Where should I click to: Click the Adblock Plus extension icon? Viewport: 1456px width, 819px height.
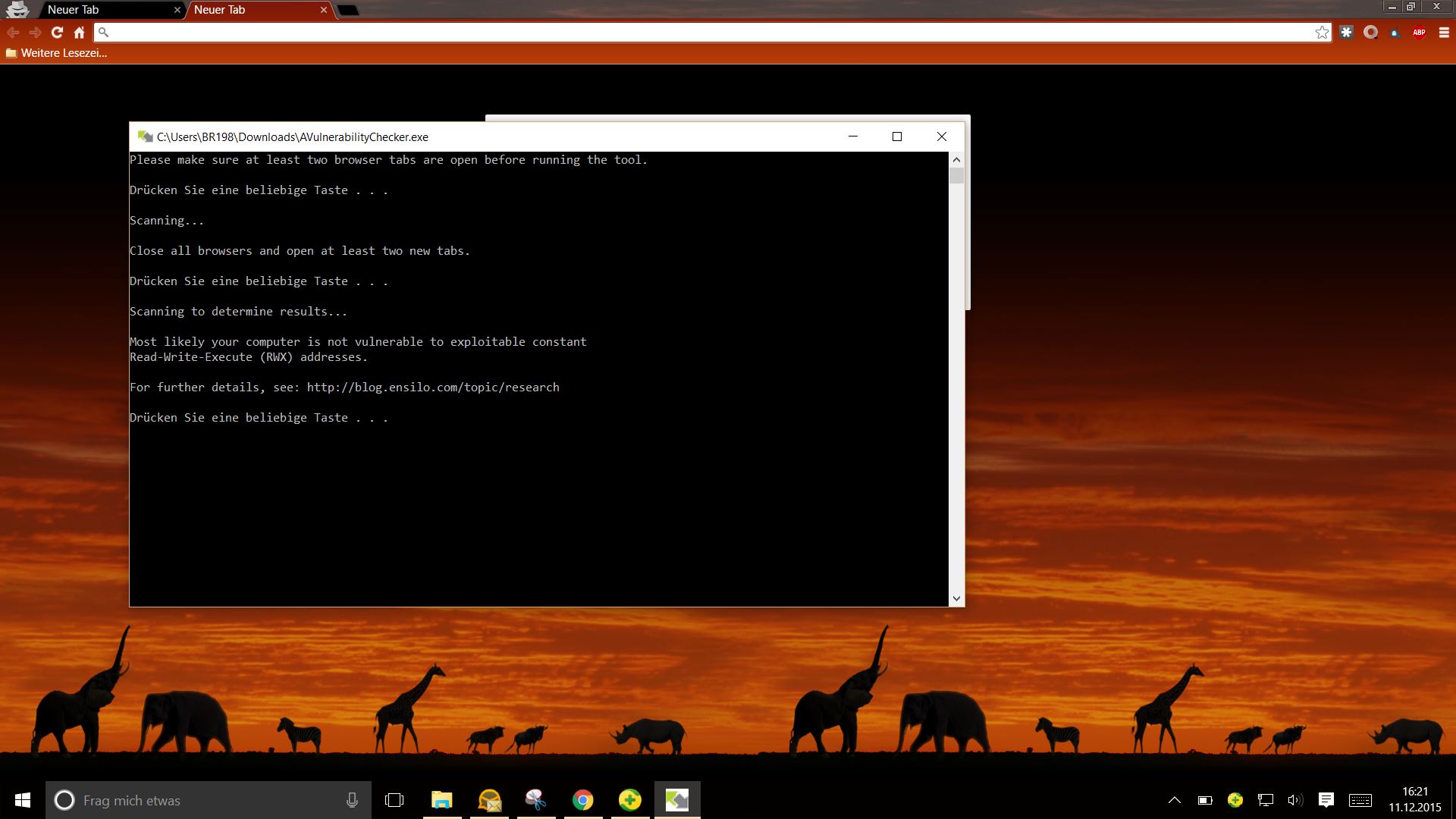click(x=1419, y=33)
